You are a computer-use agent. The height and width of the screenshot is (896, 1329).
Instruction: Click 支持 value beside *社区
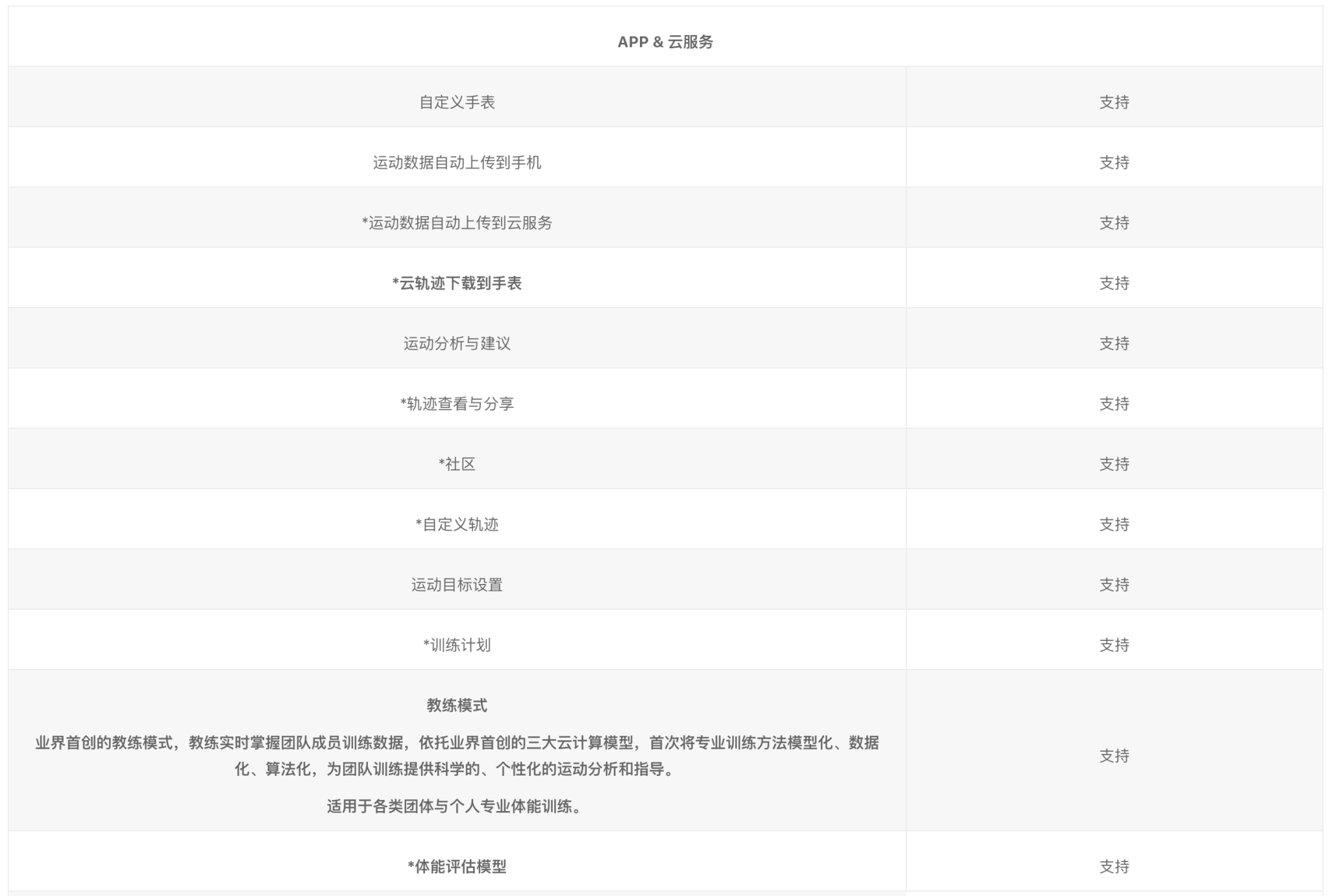point(1114,465)
